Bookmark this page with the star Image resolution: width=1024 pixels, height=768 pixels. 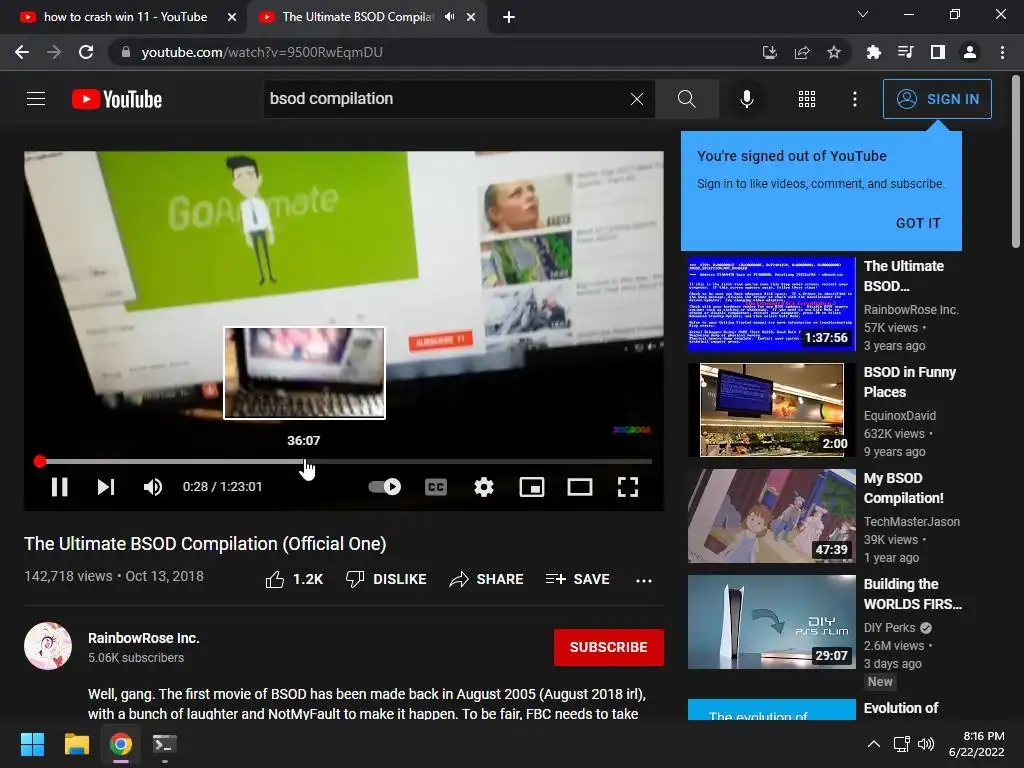click(833, 52)
